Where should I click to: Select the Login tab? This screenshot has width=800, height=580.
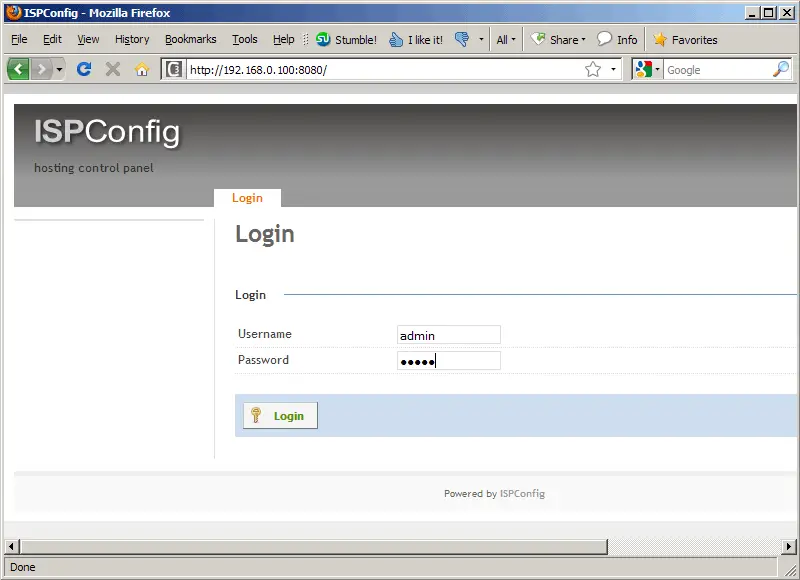tap(247, 198)
